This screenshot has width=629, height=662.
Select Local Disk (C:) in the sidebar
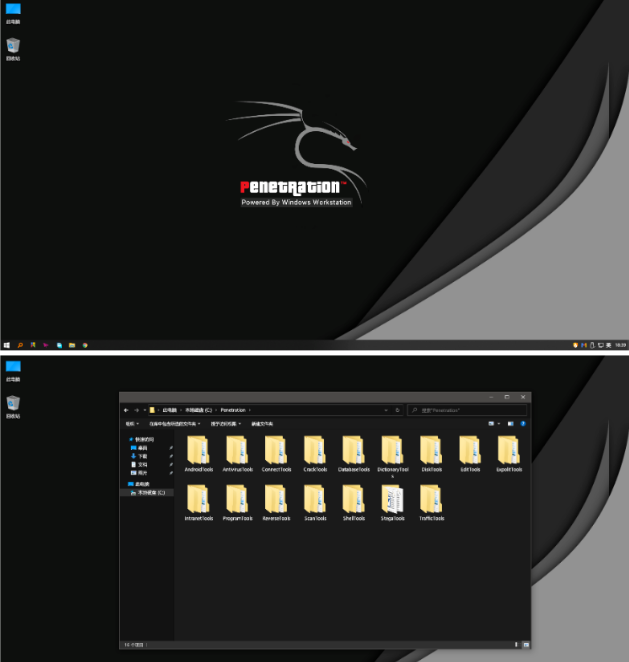(x=148, y=493)
